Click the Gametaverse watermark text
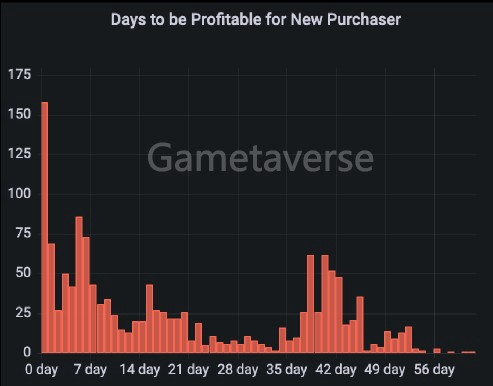493x386 pixels. click(260, 157)
